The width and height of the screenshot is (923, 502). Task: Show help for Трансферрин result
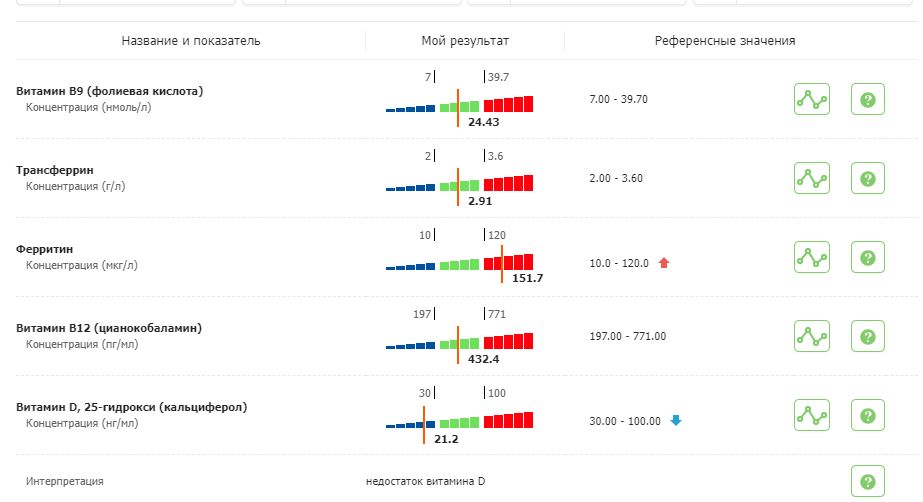[x=867, y=179]
